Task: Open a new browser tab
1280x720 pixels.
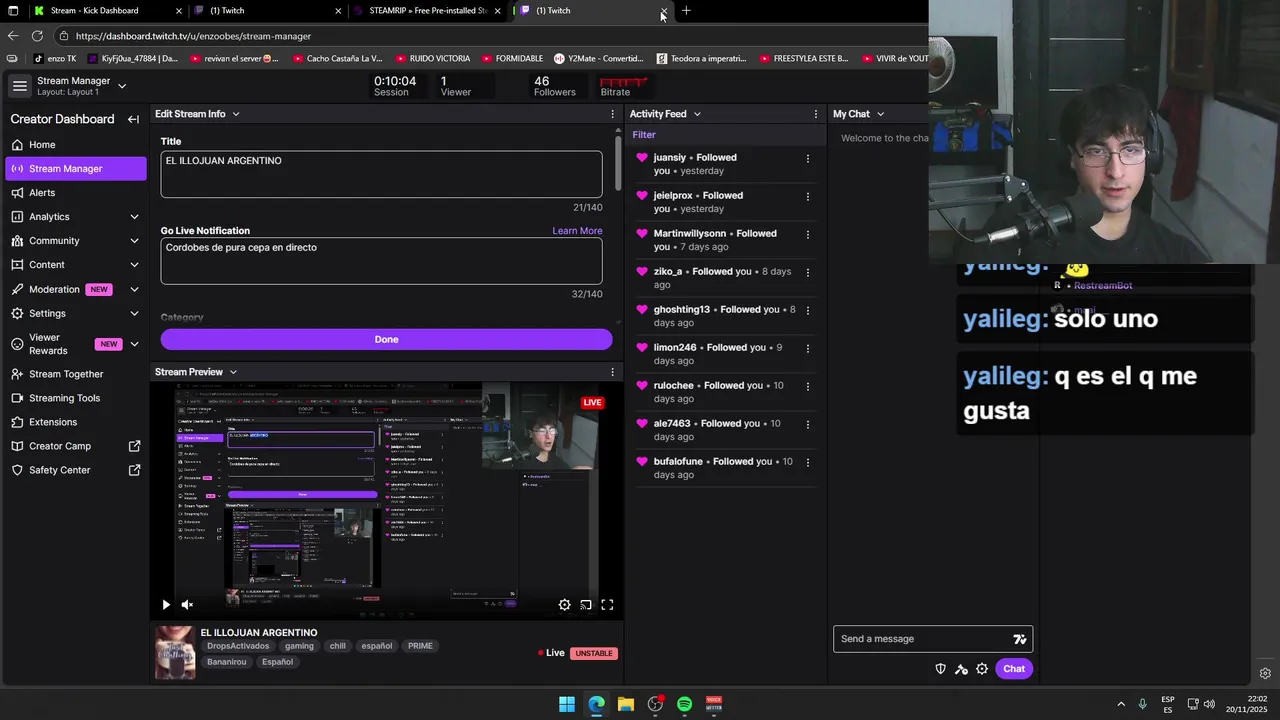Action: point(686,11)
